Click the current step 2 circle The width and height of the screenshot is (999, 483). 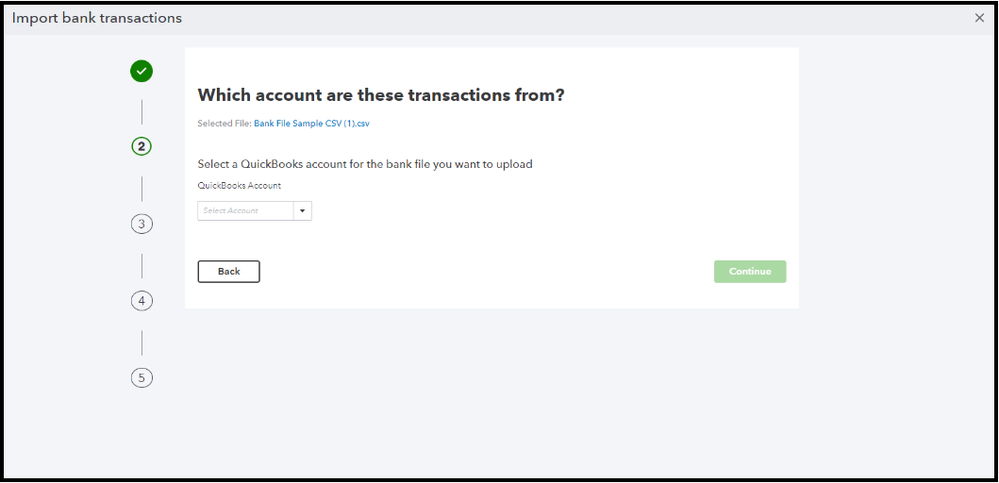[142, 146]
